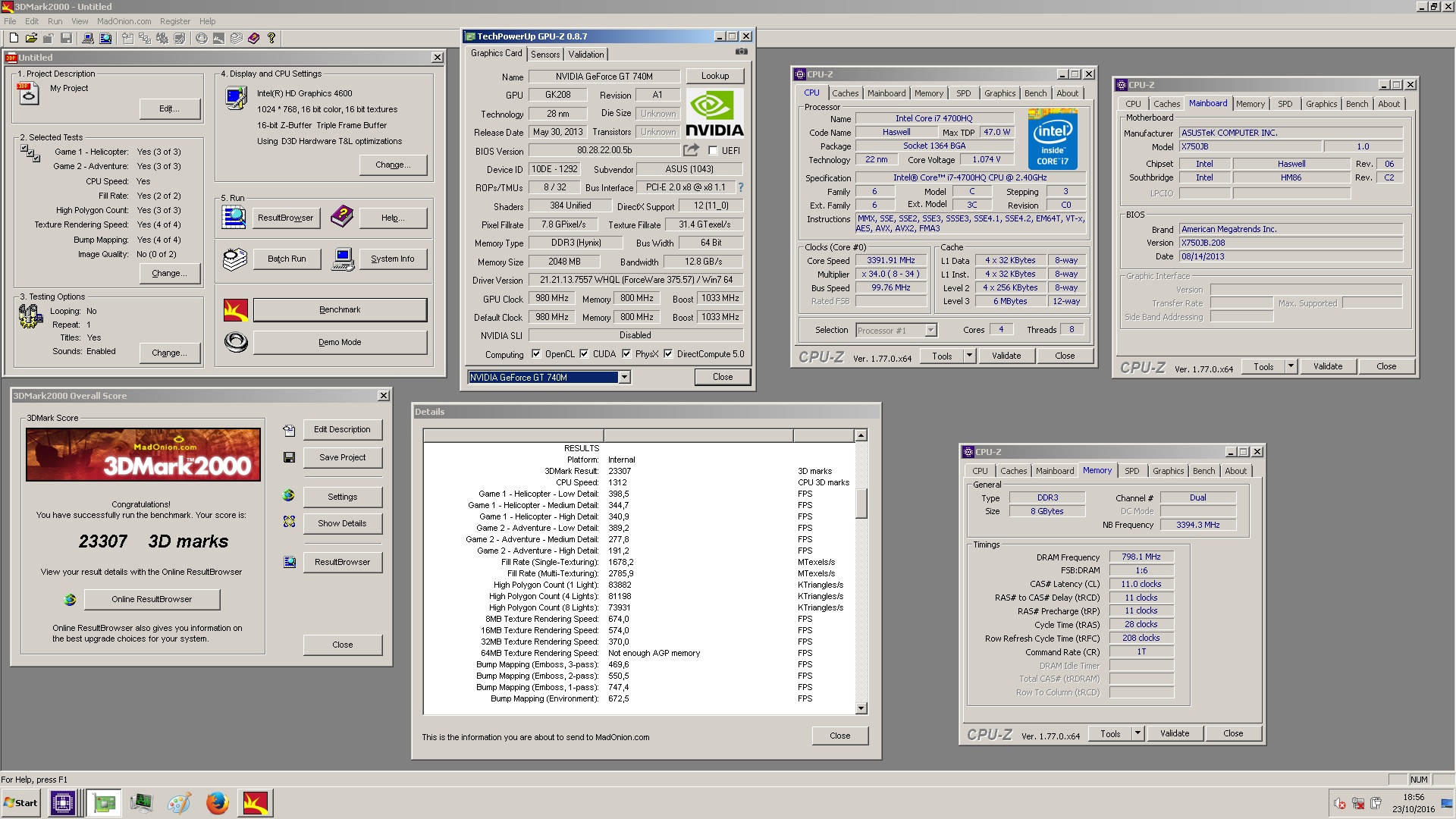This screenshot has width=1456, height=819.
Task: Click the Batch Run stack icon
Action: click(235, 259)
